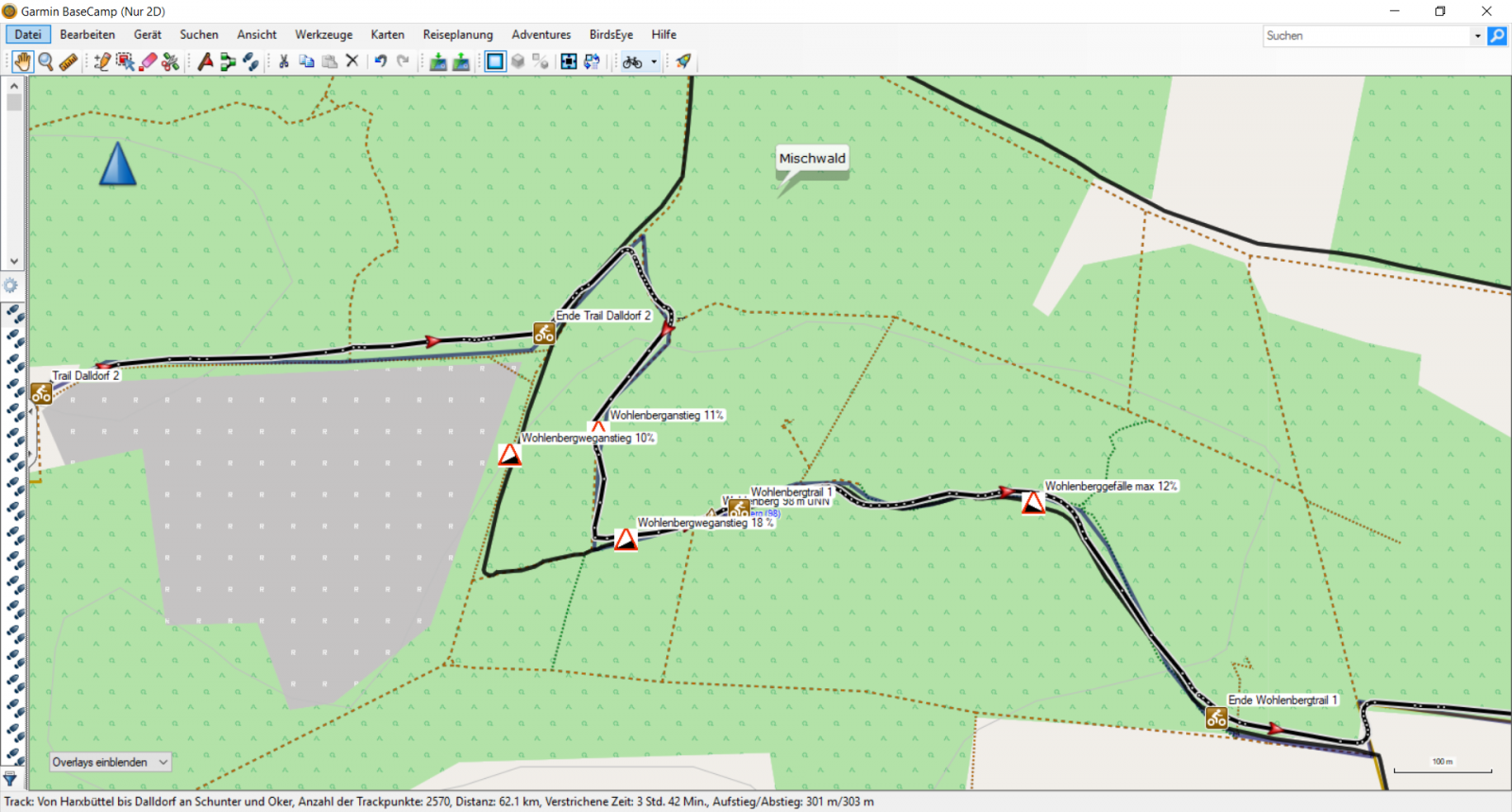Open the BirdsEye menu

pos(611,35)
